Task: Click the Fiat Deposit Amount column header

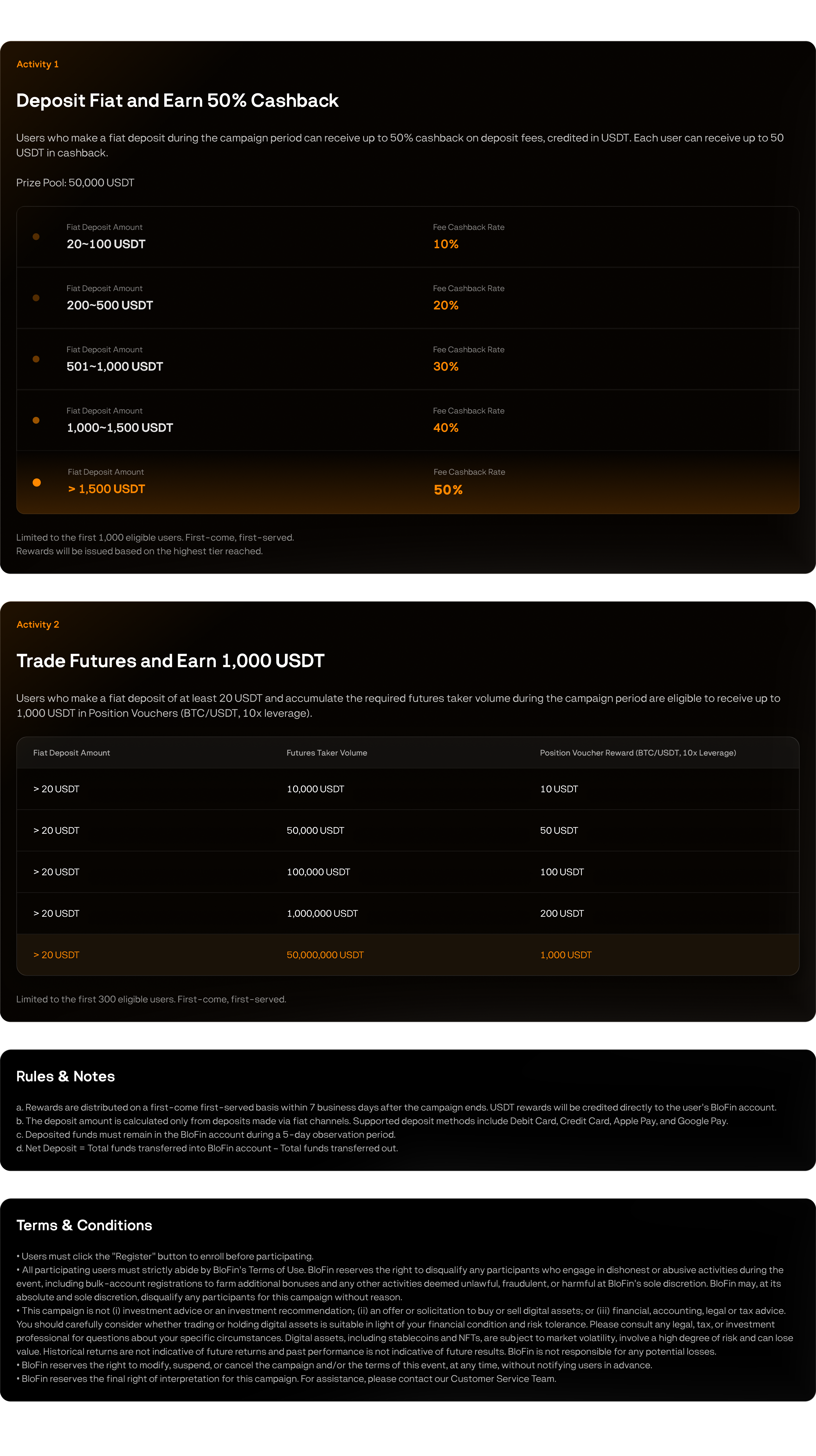Action: [72, 753]
